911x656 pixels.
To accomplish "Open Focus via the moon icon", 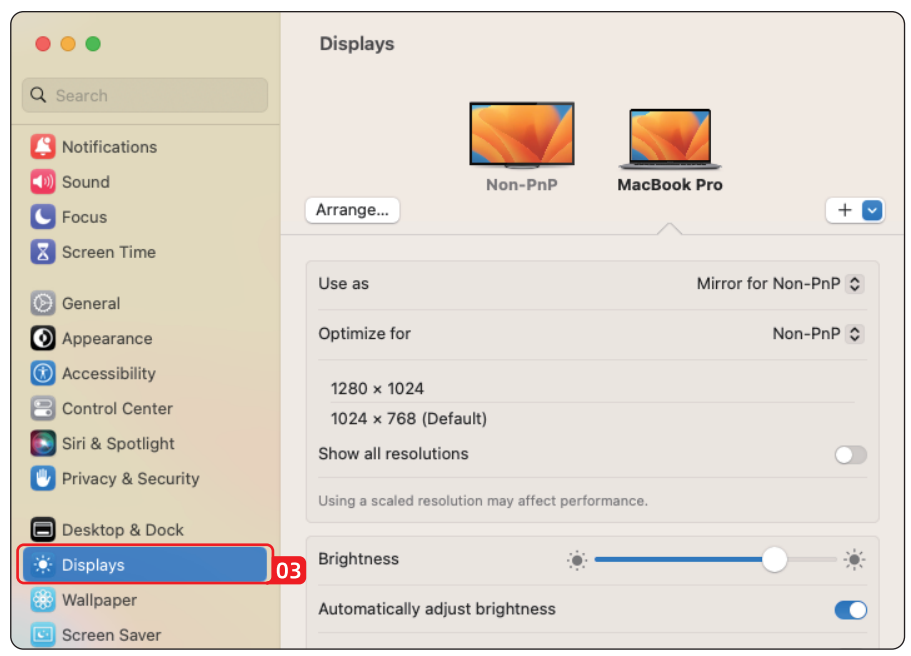I will point(43,217).
